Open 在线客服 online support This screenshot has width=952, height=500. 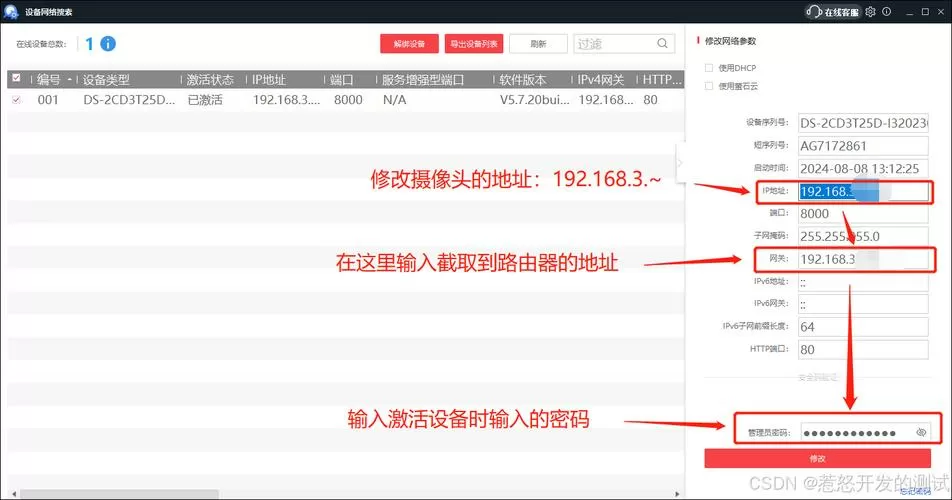pyautogui.click(x=833, y=12)
